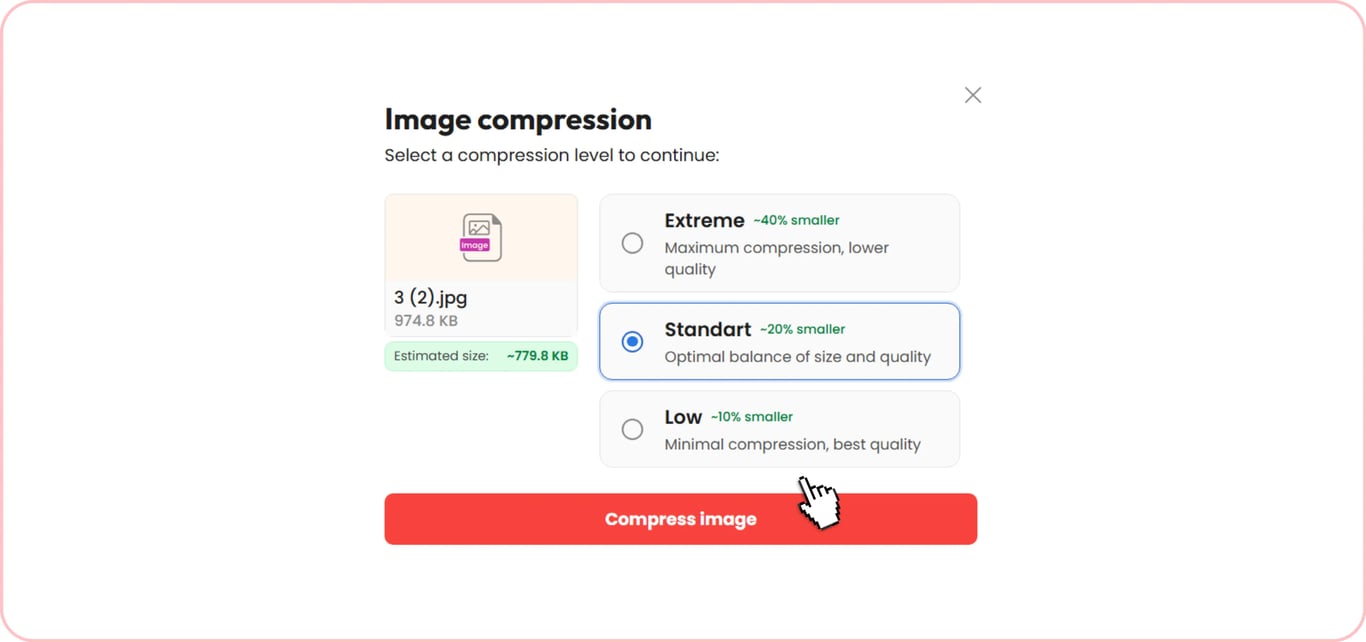The height and width of the screenshot is (642, 1366).
Task: Click the Image compression heading
Action: point(518,120)
